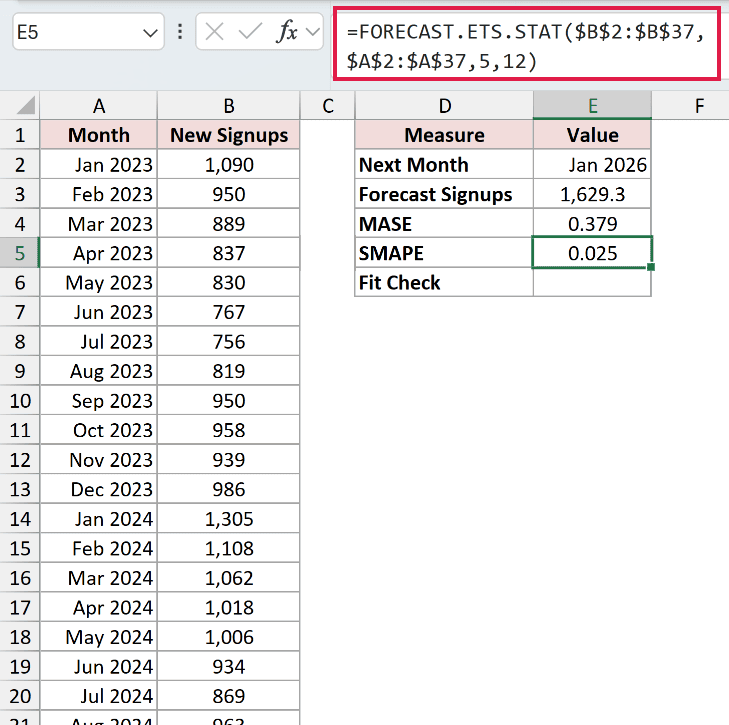This screenshot has height=725, width=729.
Task: Select the Apr 2023 cell
Action: coord(99,253)
